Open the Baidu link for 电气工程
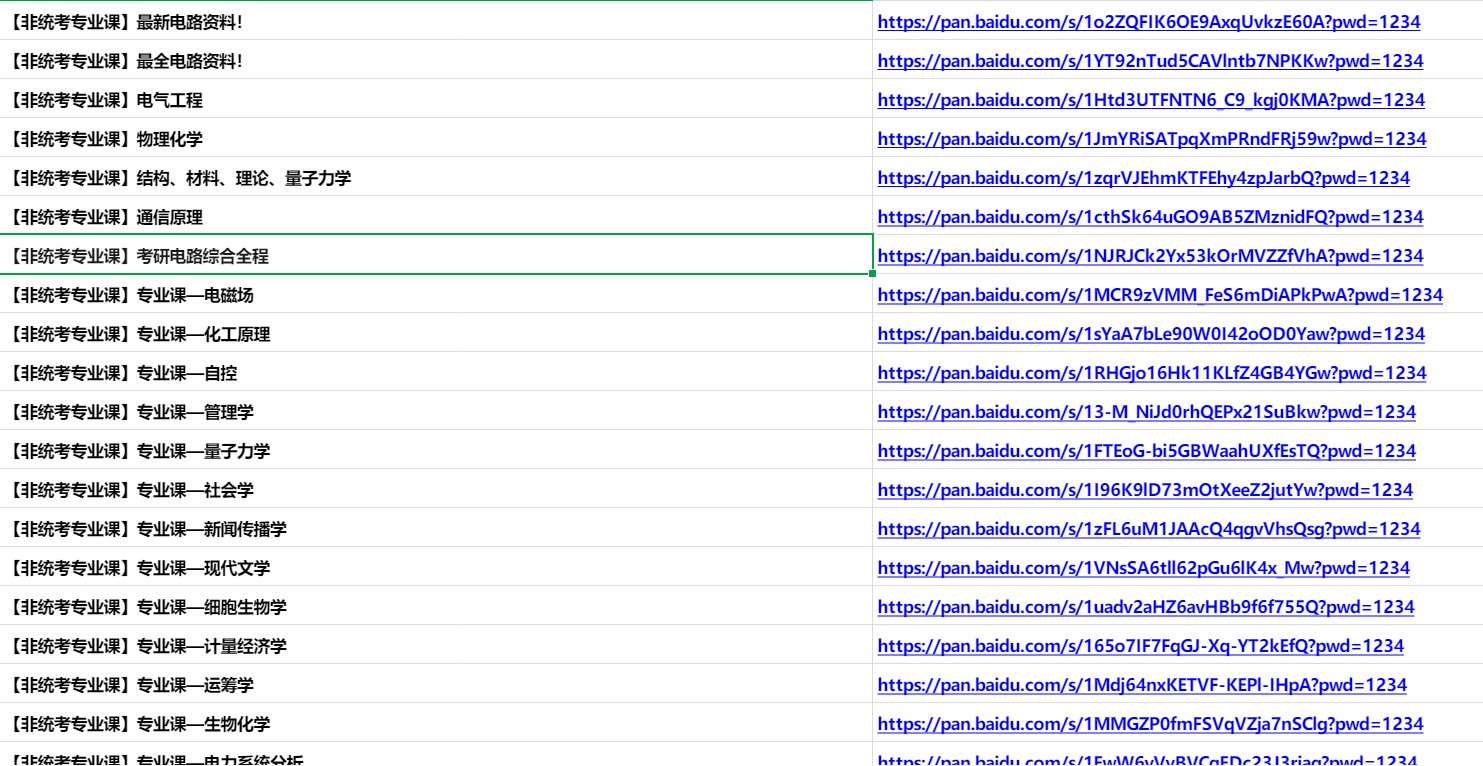The width and height of the screenshot is (1483, 766). click(1151, 100)
